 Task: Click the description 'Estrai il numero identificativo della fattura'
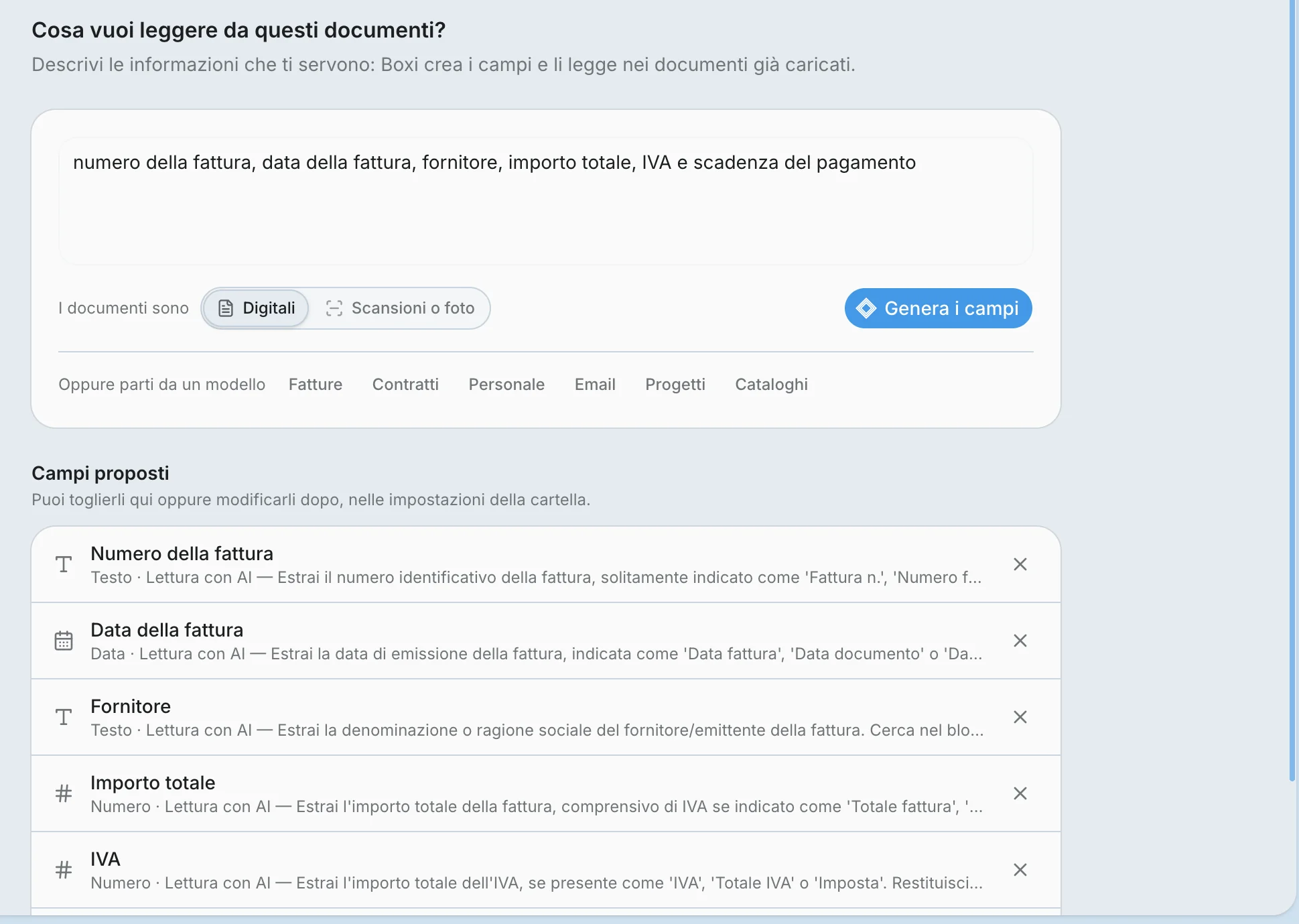coord(436,578)
